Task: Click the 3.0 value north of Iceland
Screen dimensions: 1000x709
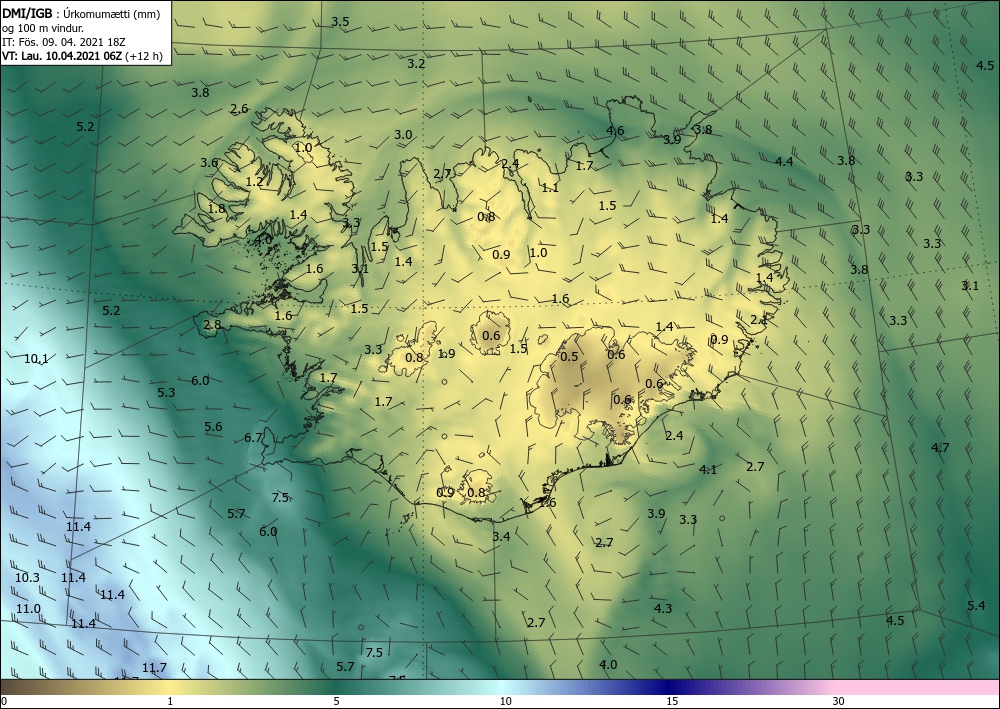Action: coord(403,135)
